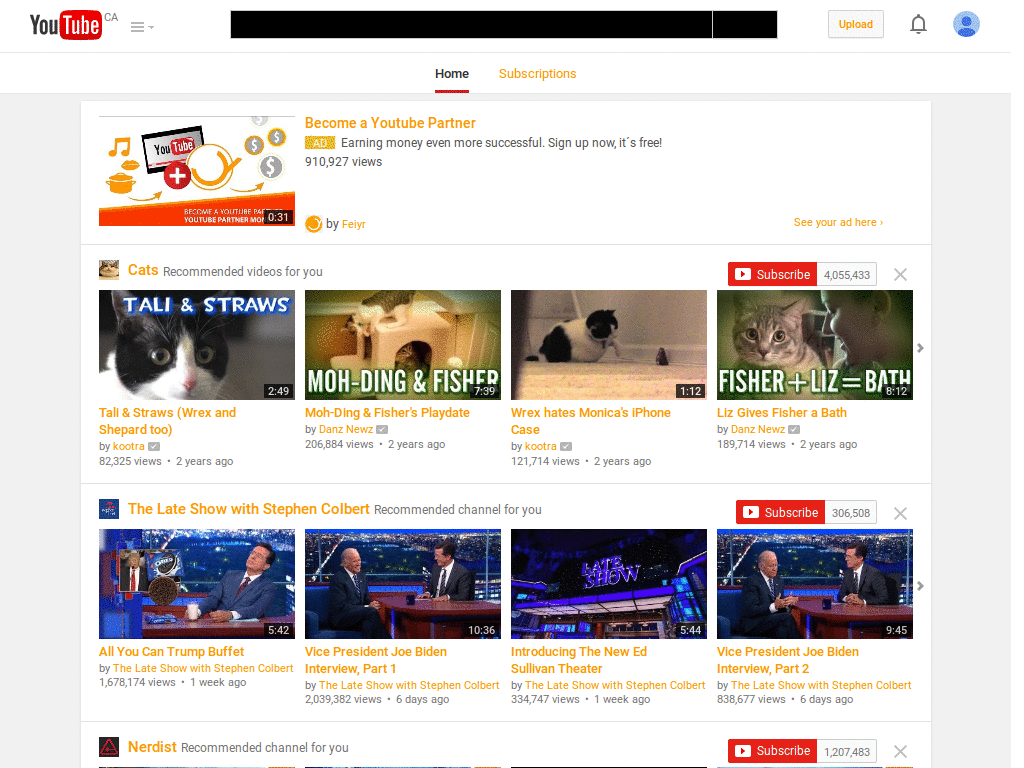The height and width of the screenshot is (768, 1024).
Task: Open channel link under All You Can Trump Buffet
Action: click(203, 668)
